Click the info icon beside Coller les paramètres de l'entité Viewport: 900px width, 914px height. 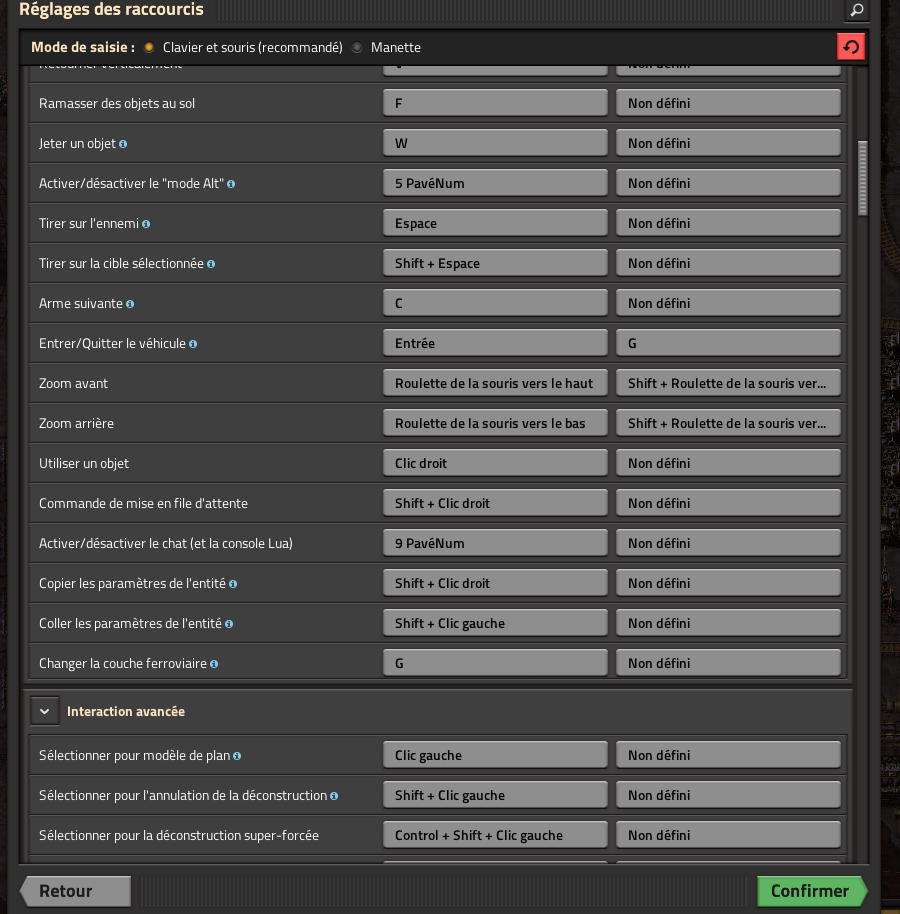tap(229, 624)
